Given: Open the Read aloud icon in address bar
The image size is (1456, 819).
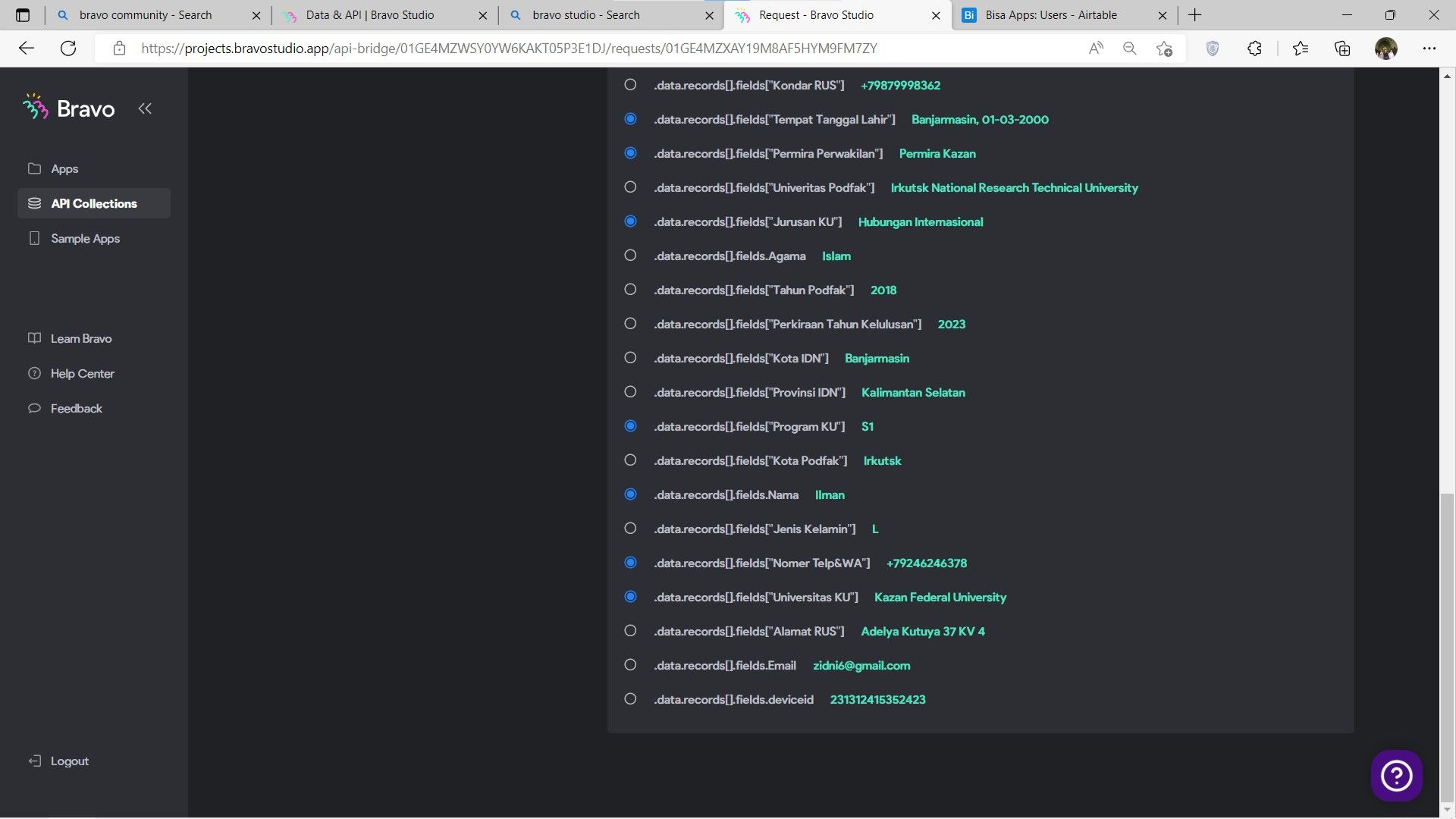Looking at the screenshot, I should (1096, 49).
